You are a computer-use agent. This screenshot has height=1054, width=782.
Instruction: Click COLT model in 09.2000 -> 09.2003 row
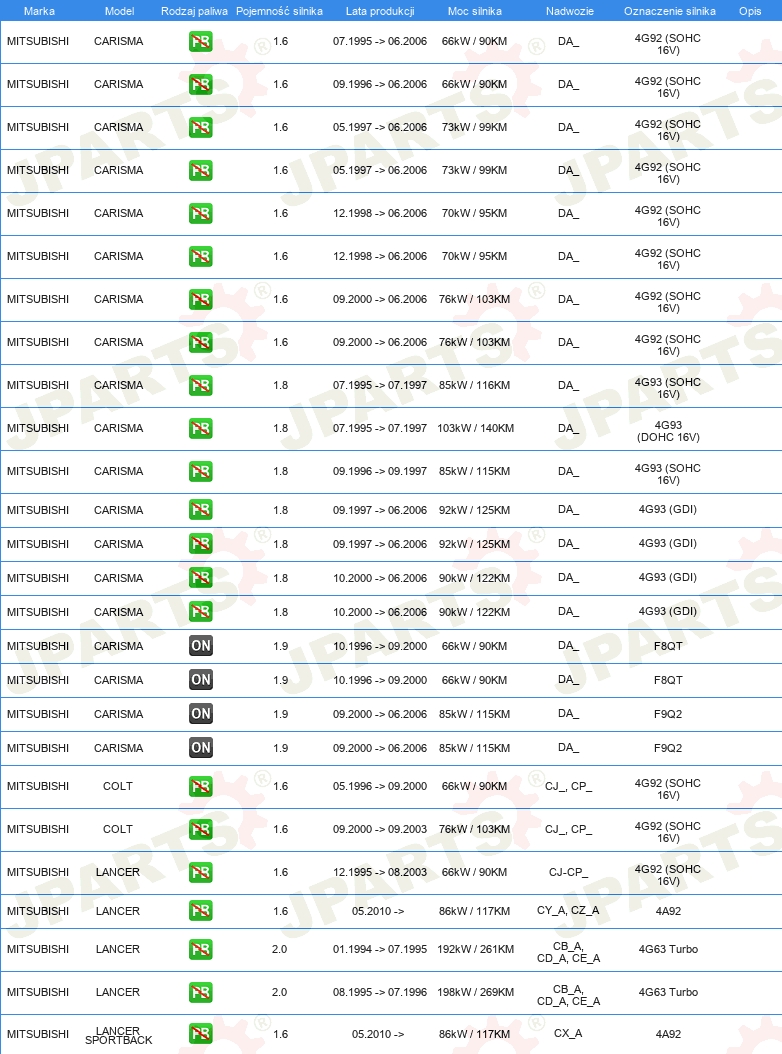[x=118, y=829]
